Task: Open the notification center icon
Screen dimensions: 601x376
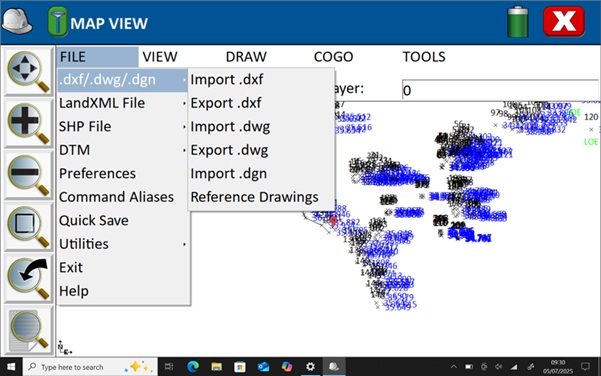Action: click(x=585, y=367)
